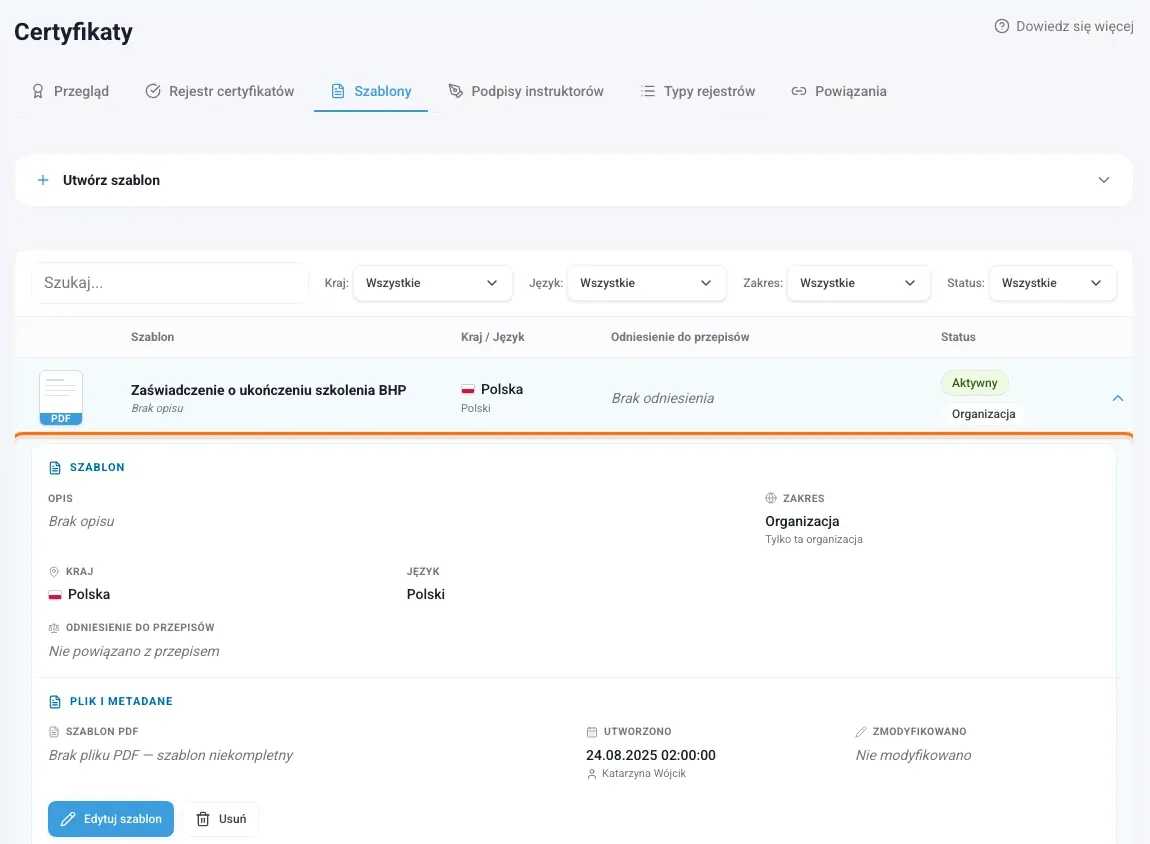Click the Certyfikaty page heading
Image resolution: width=1150 pixels, height=844 pixels.
(x=73, y=32)
